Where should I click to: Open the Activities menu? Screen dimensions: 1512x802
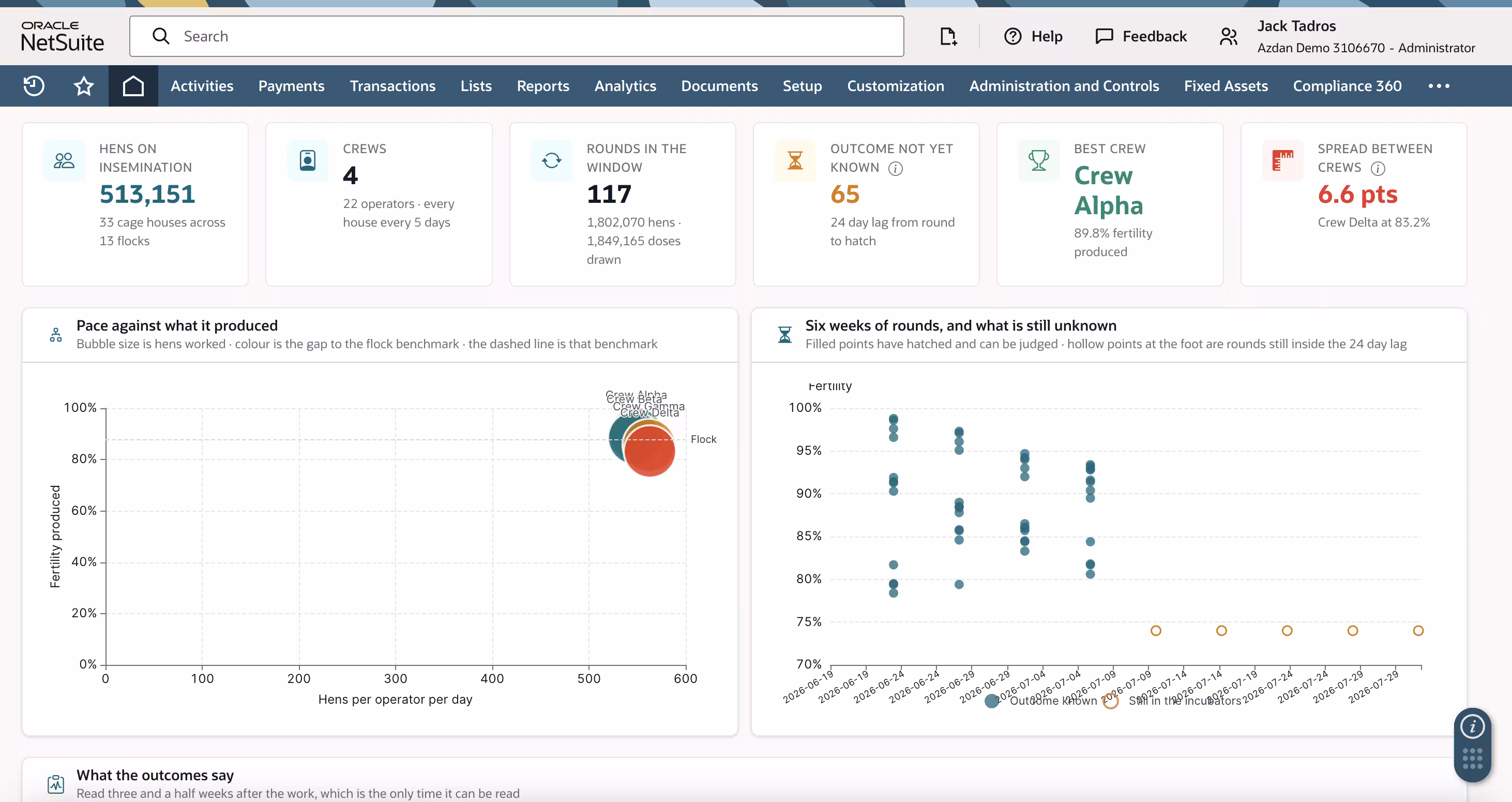[x=202, y=86]
